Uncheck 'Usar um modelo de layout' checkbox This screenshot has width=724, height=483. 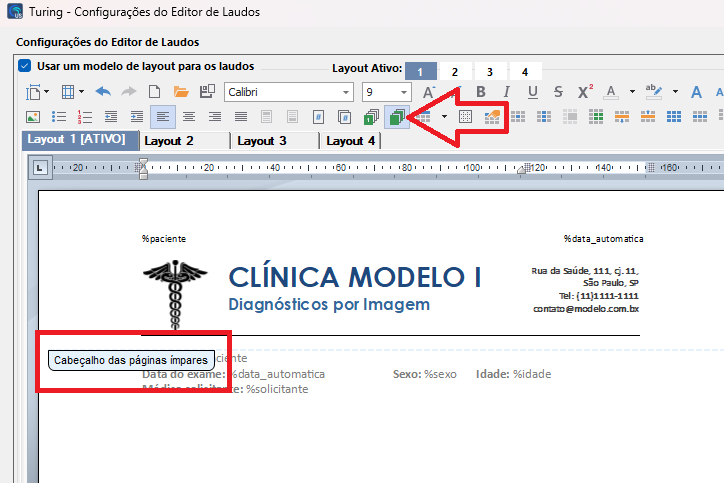[x=25, y=66]
